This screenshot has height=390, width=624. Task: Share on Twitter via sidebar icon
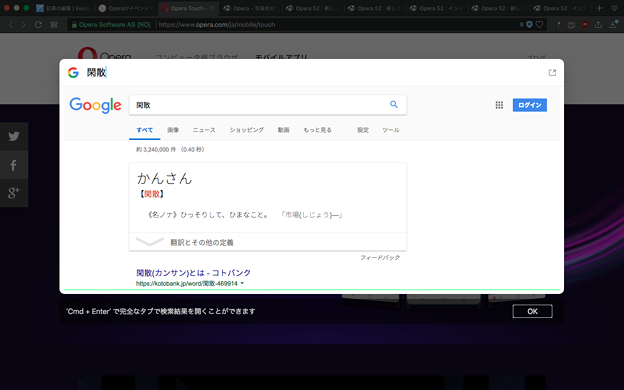pyautogui.click(x=14, y=136)
